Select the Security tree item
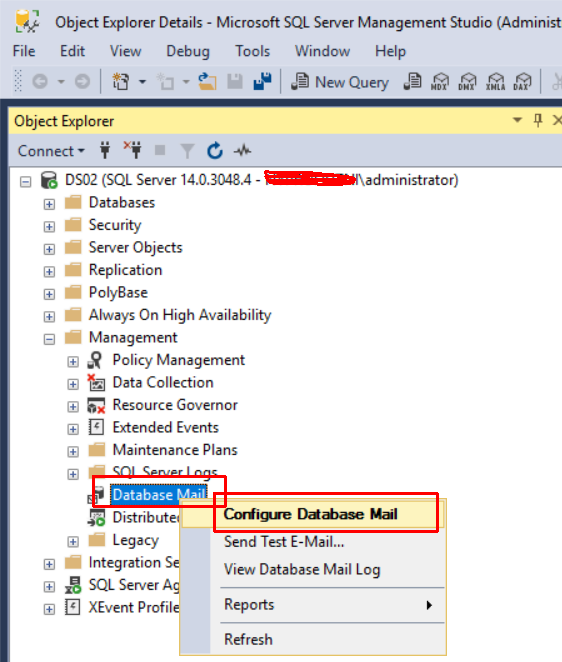The image size is (562, 662). click(114, 225)
